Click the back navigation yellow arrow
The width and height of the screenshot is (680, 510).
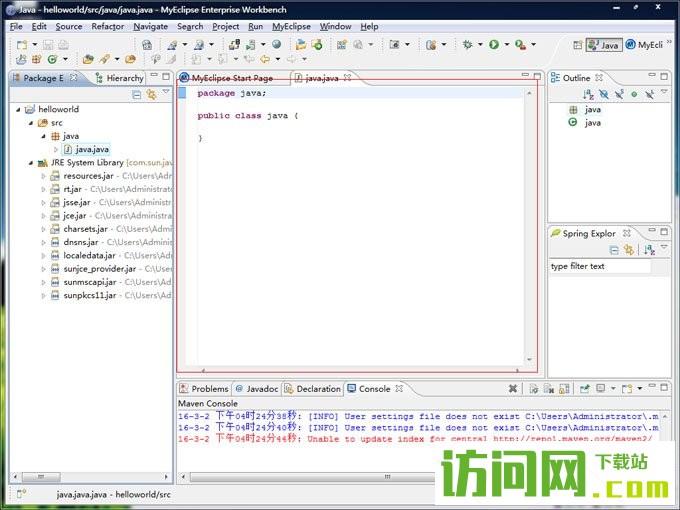265,59
